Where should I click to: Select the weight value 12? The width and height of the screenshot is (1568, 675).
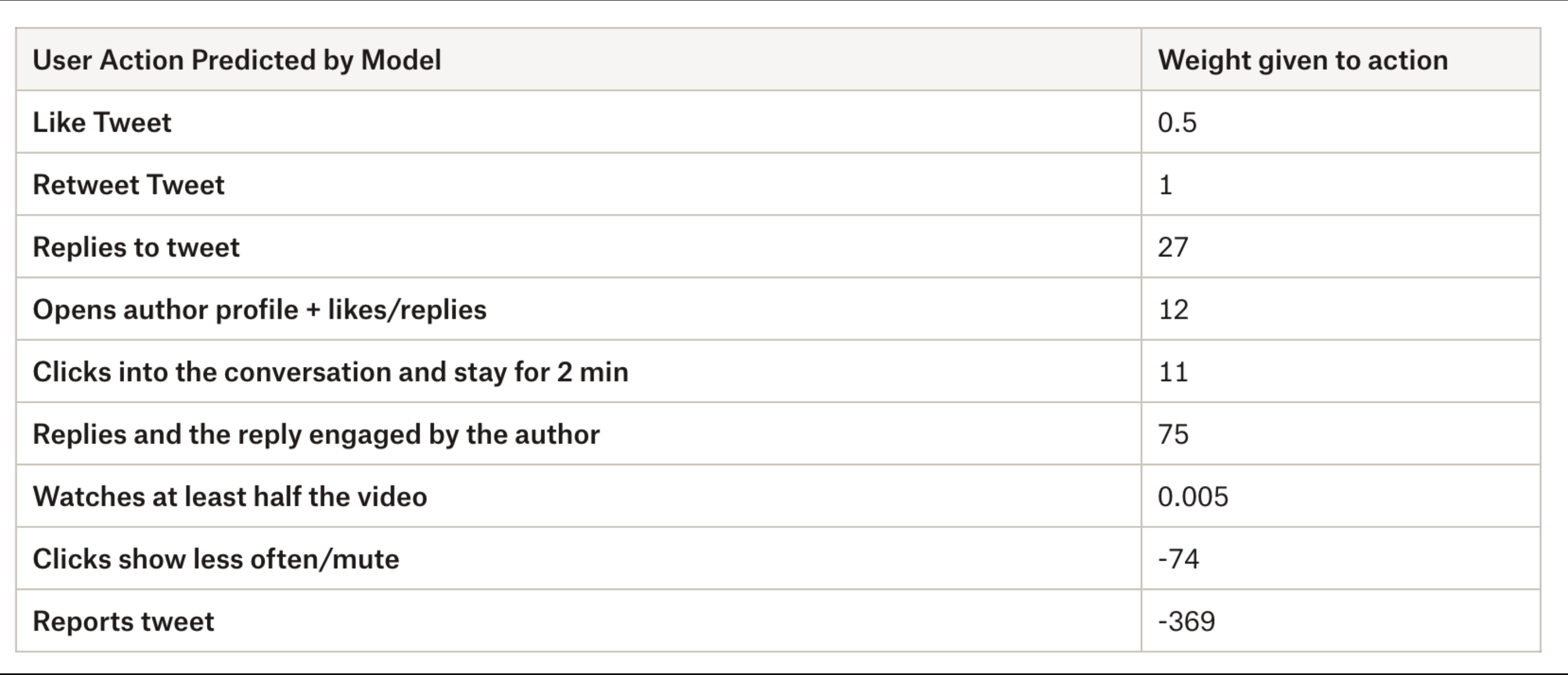pyautogui.click(x=1172, y=310)
